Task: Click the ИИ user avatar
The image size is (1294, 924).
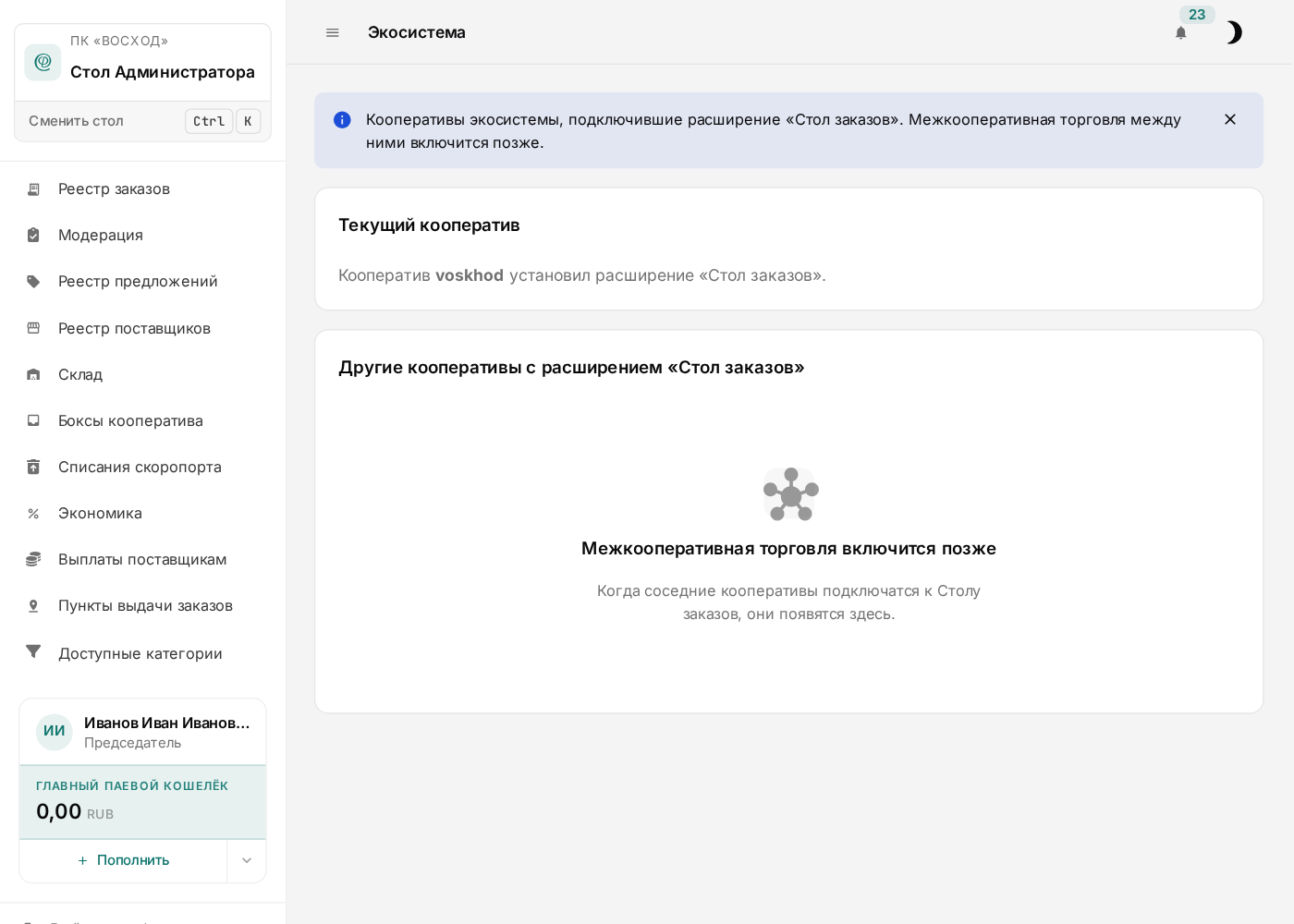Action: (55, 732)
